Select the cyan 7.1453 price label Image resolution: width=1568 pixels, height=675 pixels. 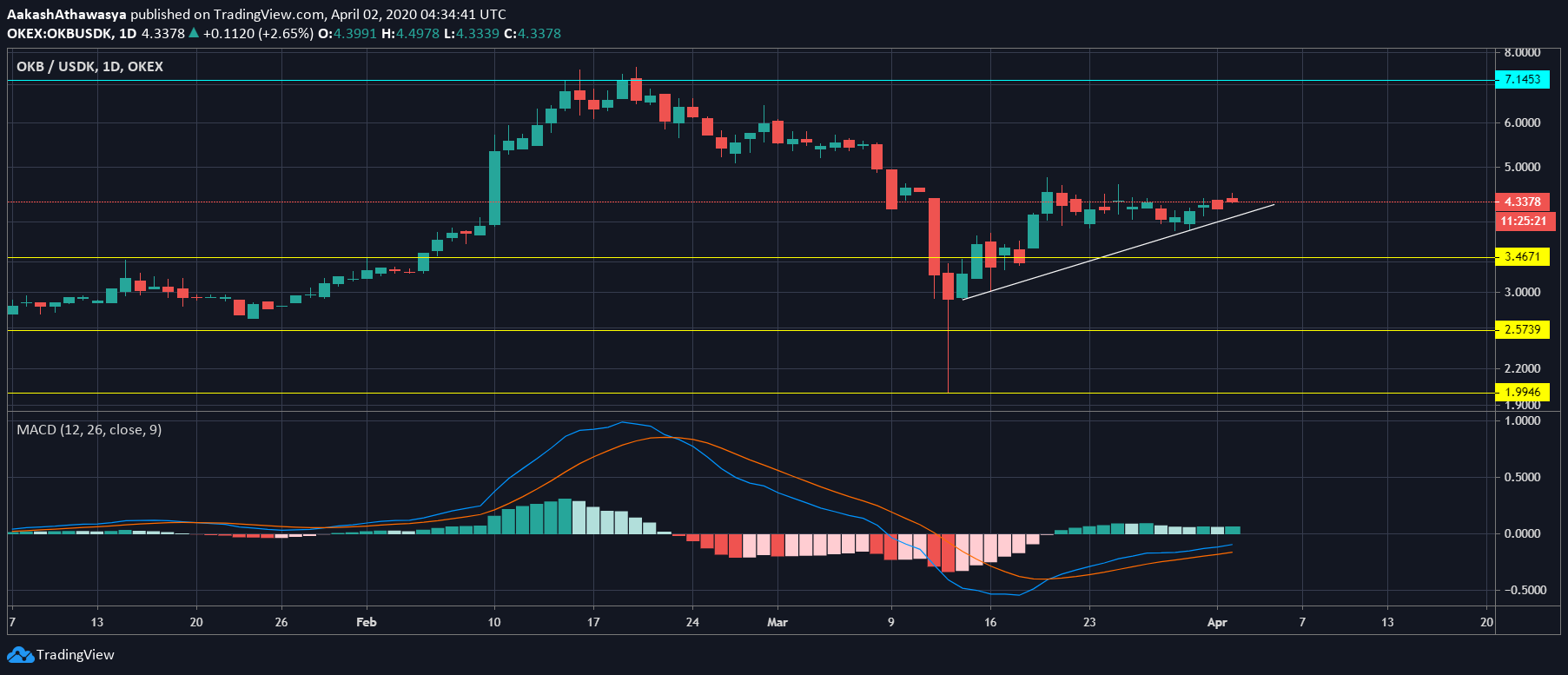1522,79
